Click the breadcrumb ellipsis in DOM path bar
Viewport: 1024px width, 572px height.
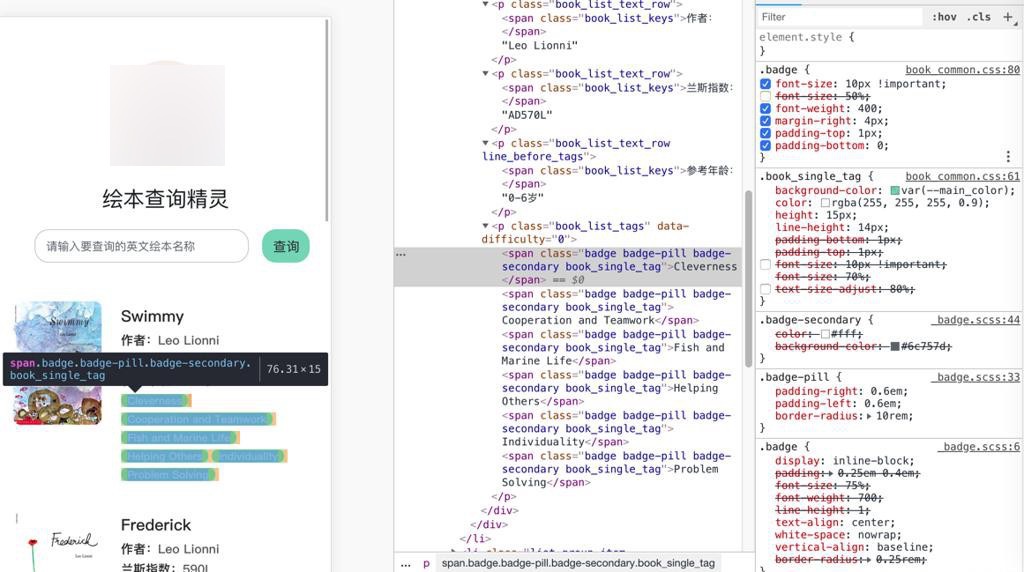coord(406,564)
